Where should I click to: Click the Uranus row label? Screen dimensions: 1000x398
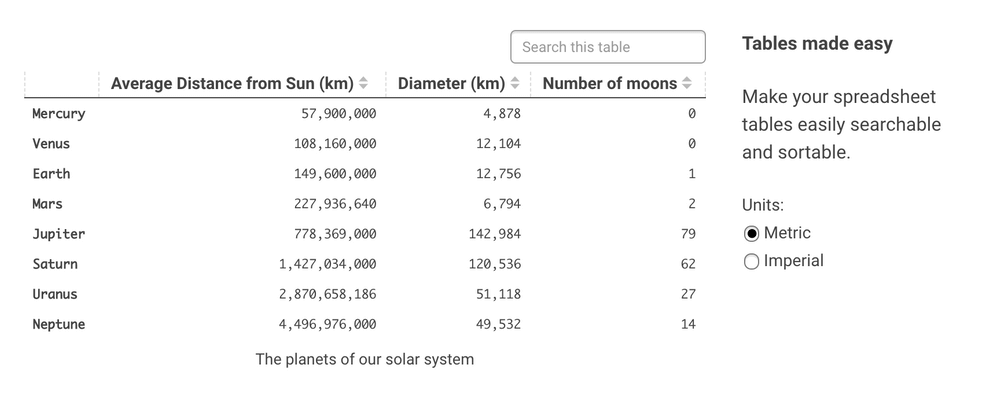tap(55, 294)
